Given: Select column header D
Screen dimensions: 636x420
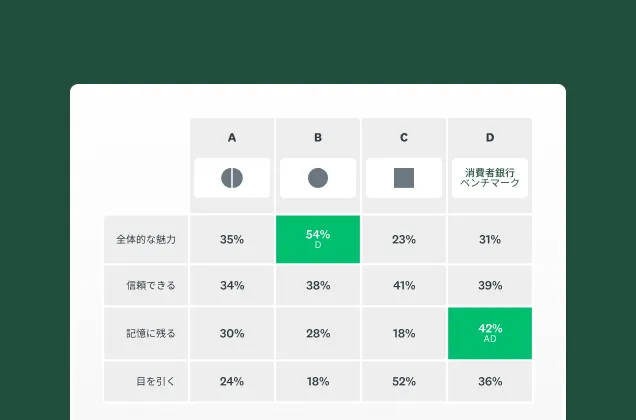Looking at the screenshot, I should pyautogui.click(x=490, y=137).
